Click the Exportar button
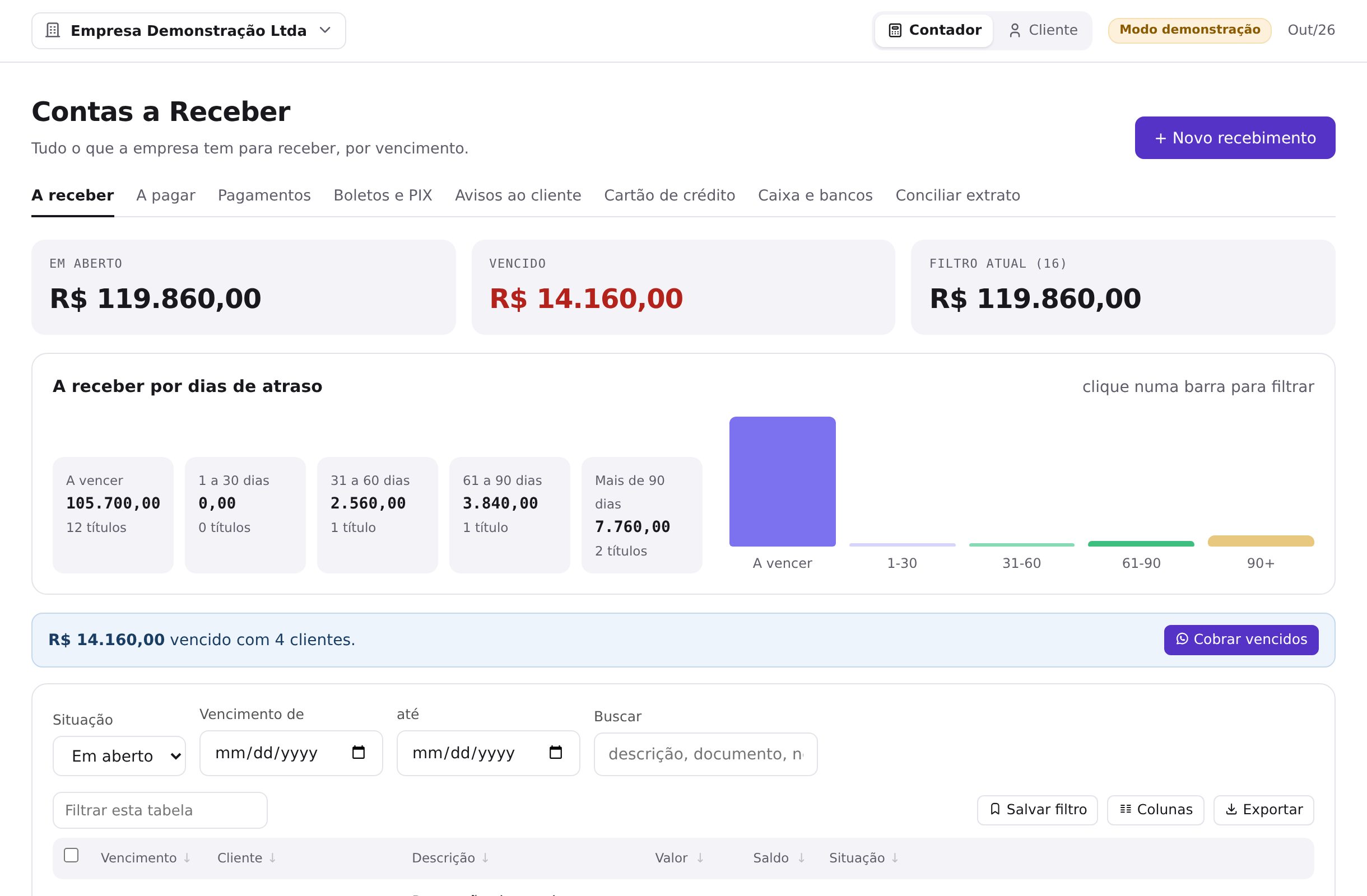 click(1263, 810)
